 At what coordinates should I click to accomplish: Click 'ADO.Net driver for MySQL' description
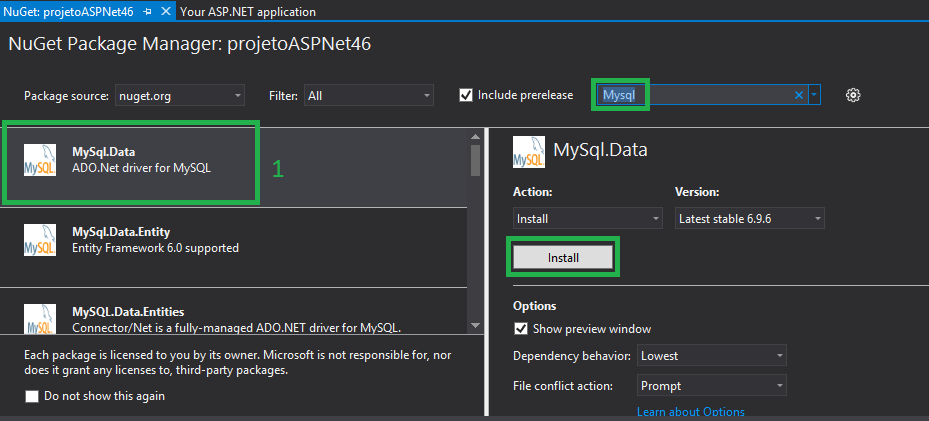pyautogui.click(x=141, y=168)
